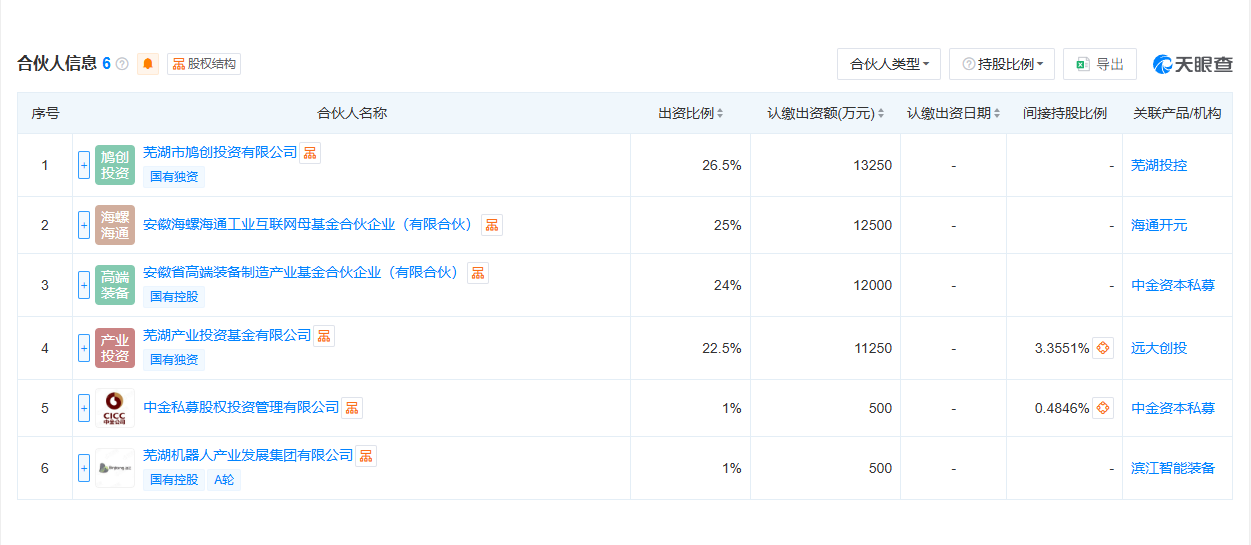
Task: Click the 国有独资 tag under 芜湖产业投资基金
Action: point(174,360)
